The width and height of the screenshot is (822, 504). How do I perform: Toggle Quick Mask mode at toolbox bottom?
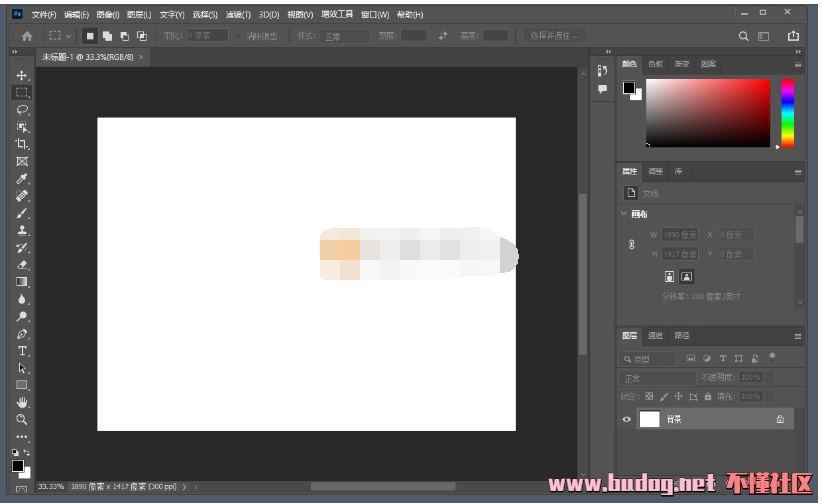coord(21,490)
